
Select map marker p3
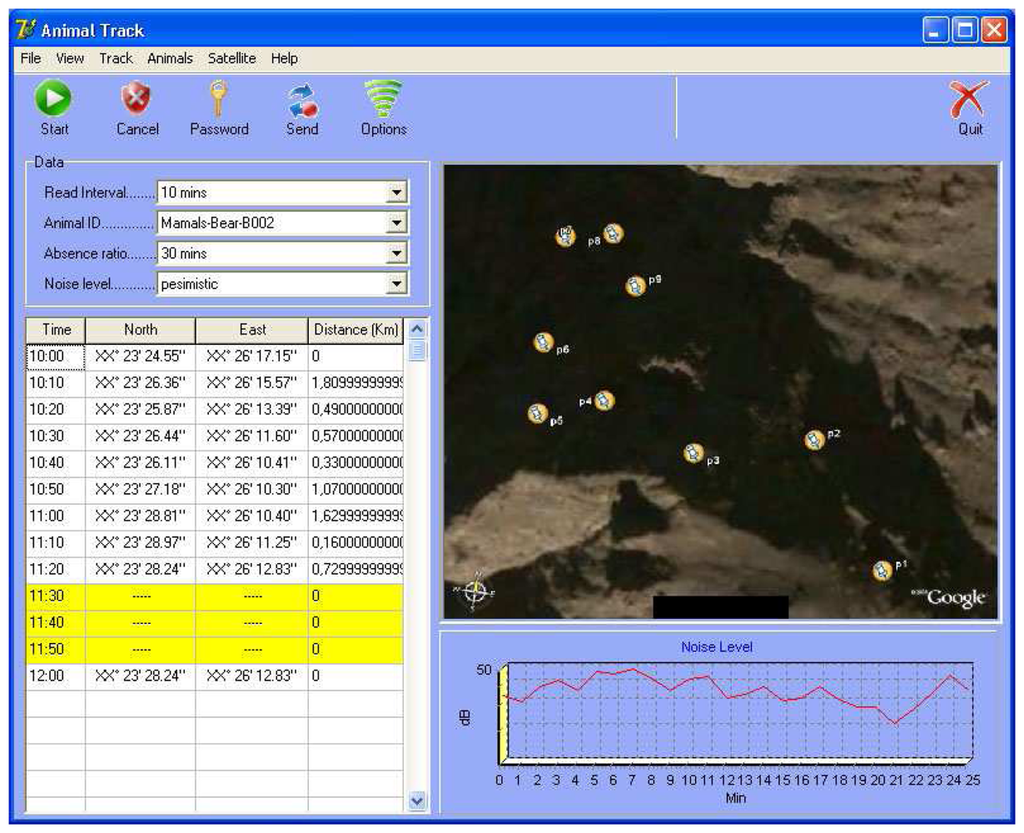(x=694, y=453)
